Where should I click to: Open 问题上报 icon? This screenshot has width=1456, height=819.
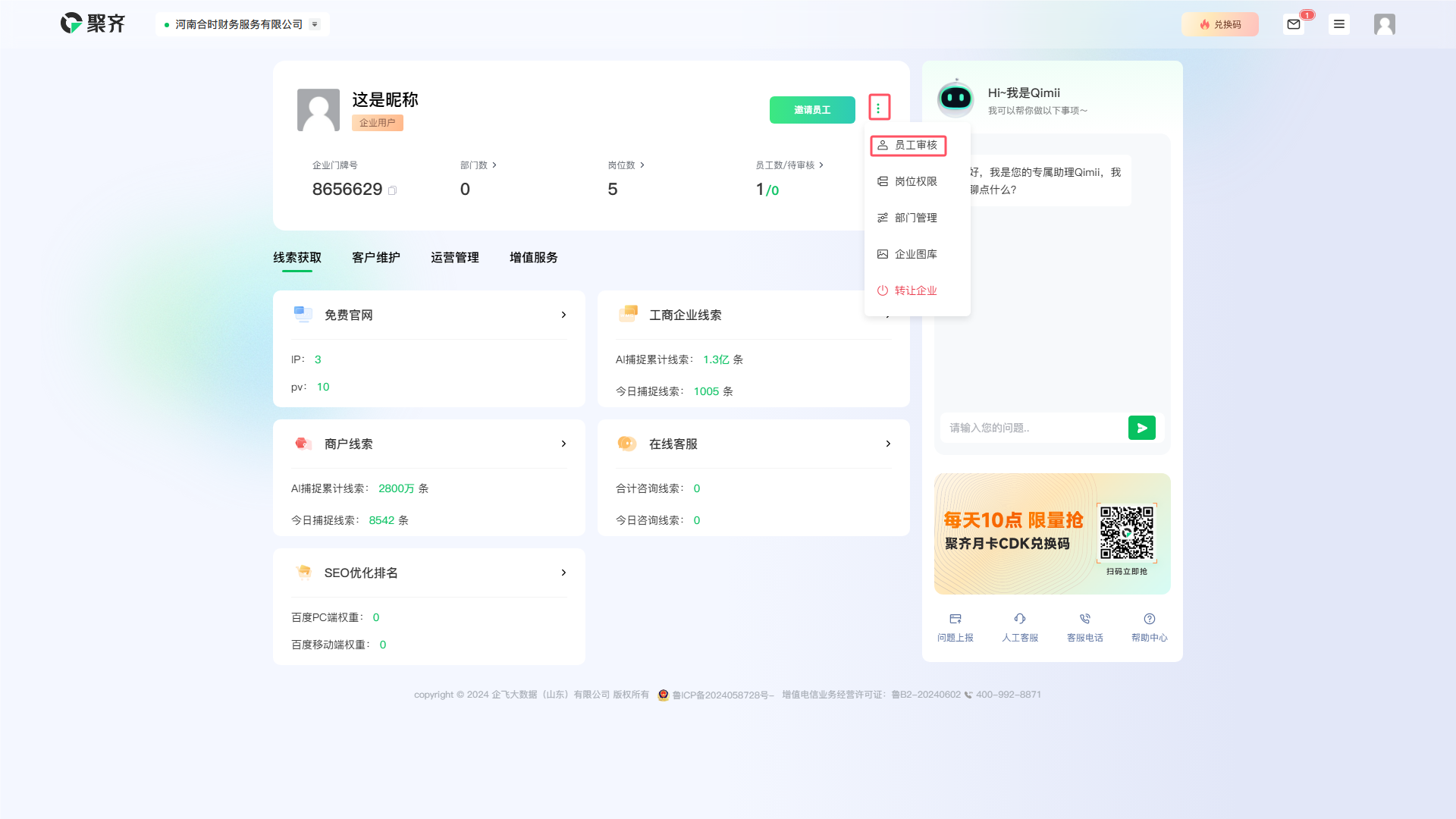955,619
